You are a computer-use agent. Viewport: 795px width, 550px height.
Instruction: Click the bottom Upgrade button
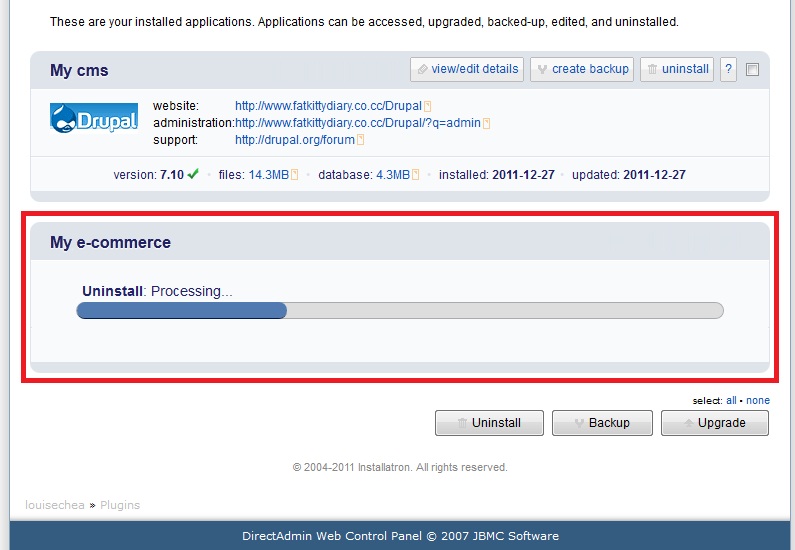pyautogui.click(x=715, y=423)
